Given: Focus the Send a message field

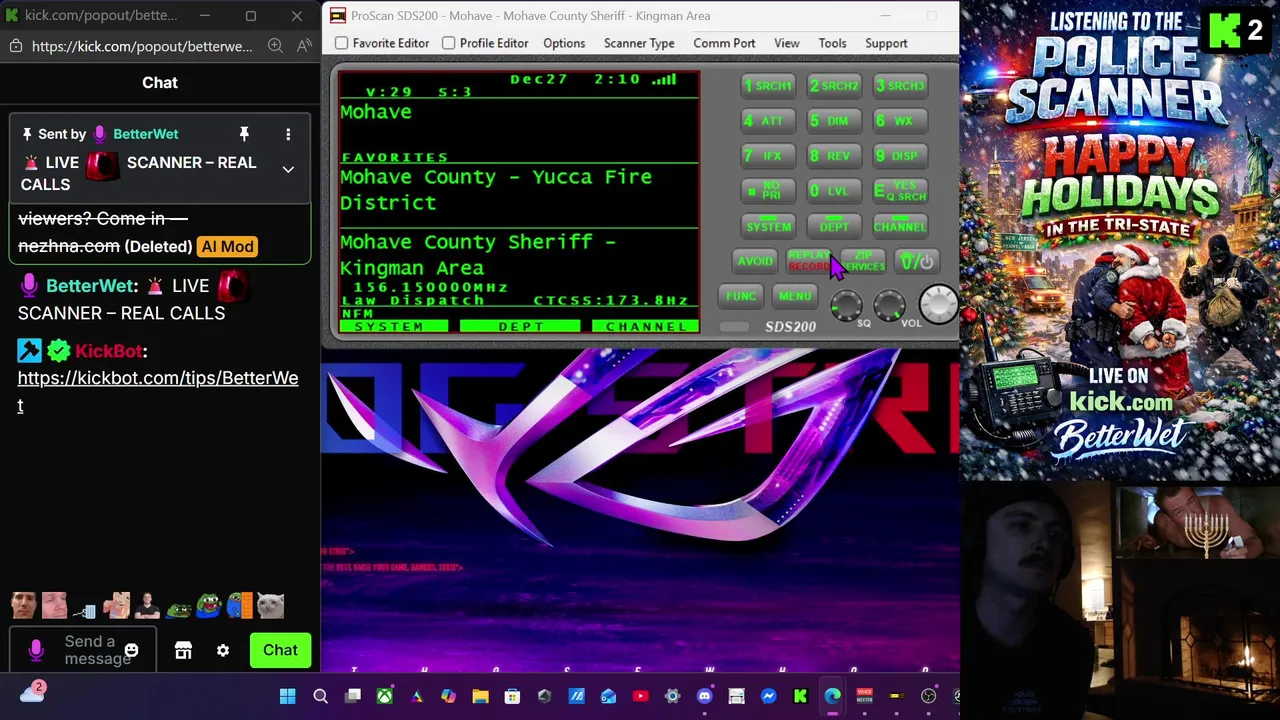Looking at the screenshot, I should (x=83, y=650).
